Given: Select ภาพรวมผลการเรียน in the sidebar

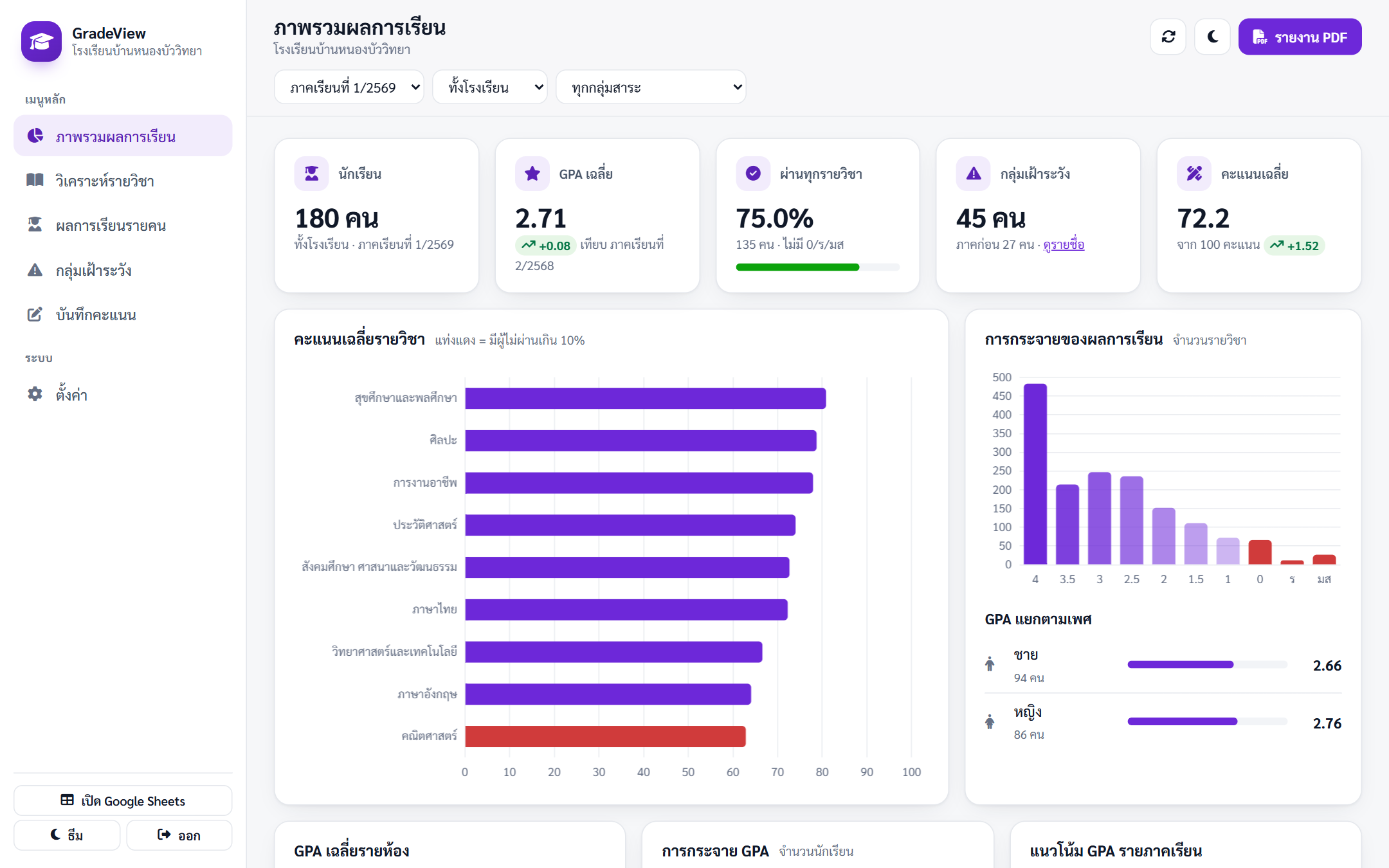Looking at the screenshot, I should (x=123, y=136).
